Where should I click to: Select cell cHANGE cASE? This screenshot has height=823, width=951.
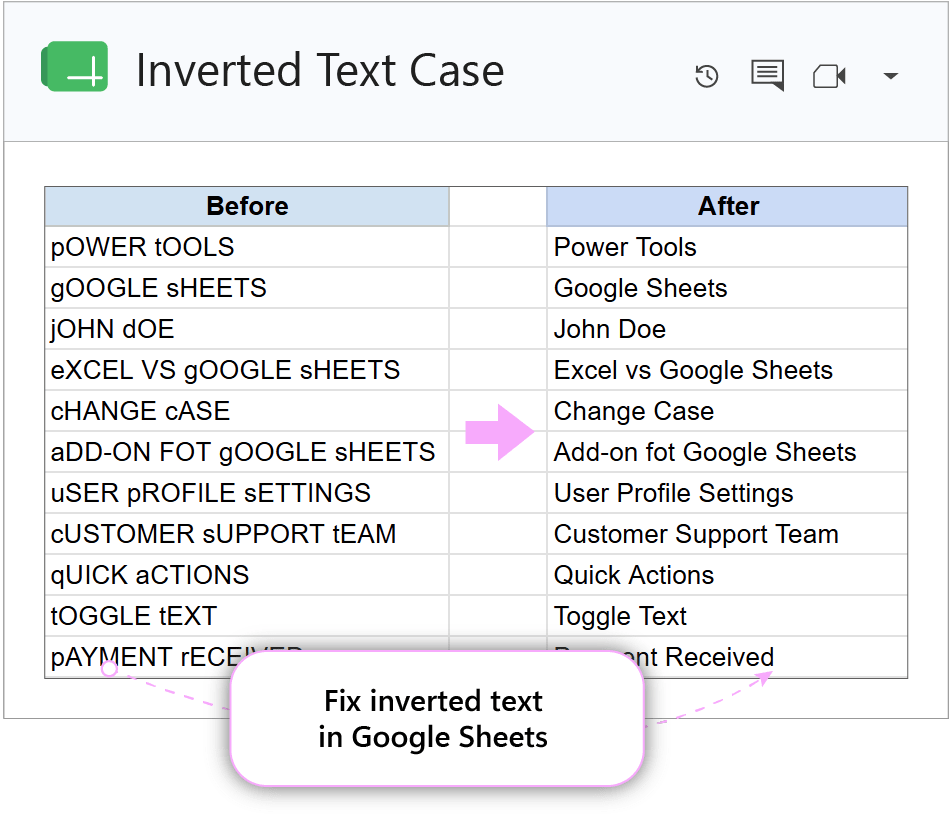tap(247, 411)
